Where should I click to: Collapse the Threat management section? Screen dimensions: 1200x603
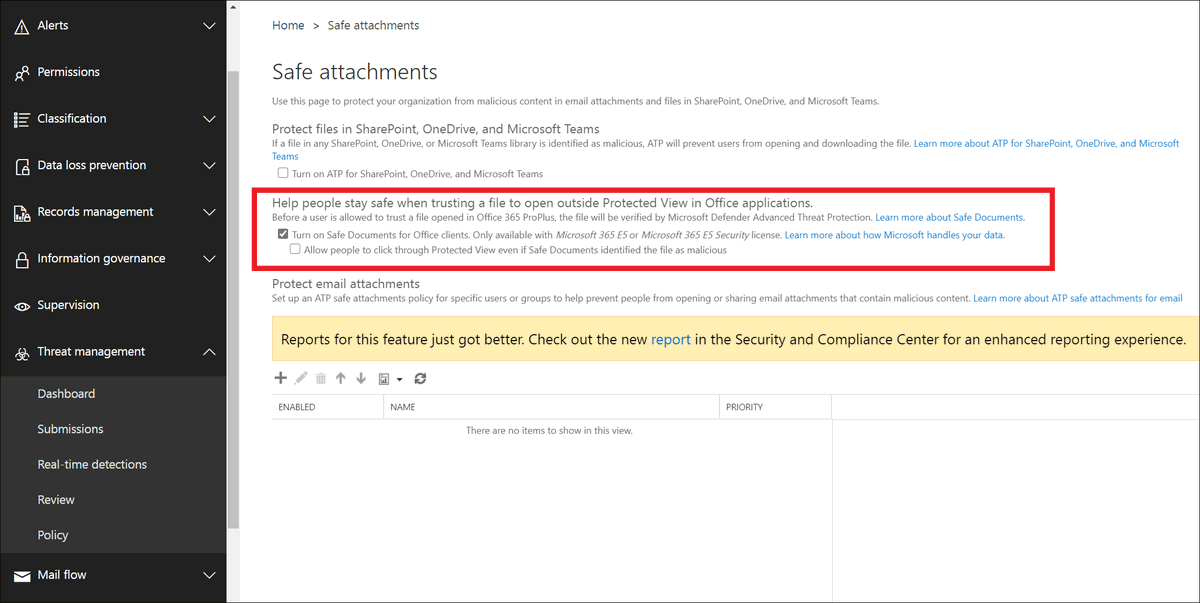pos(209,352)
